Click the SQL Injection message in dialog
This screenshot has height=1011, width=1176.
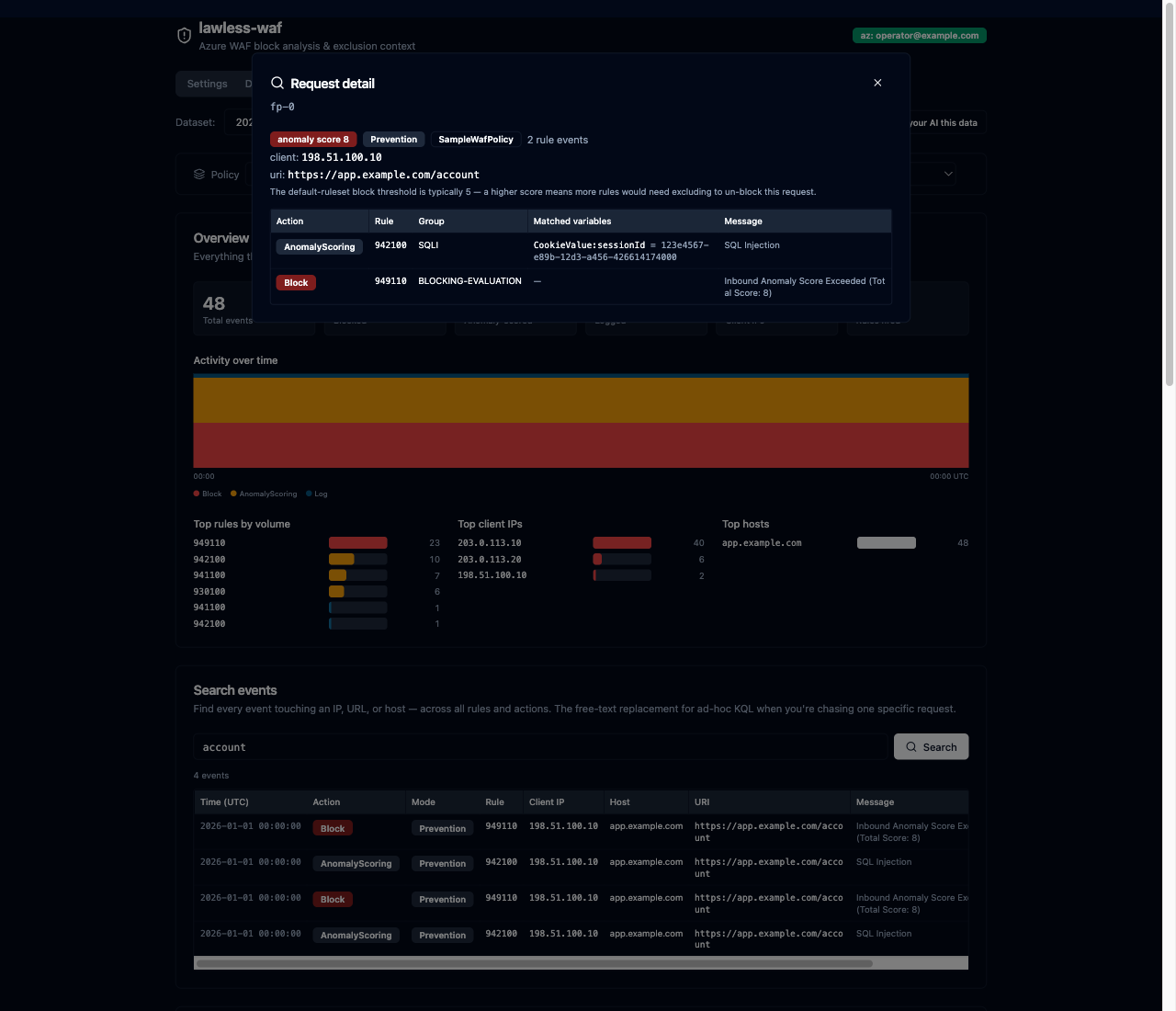(x=752, y=245)
